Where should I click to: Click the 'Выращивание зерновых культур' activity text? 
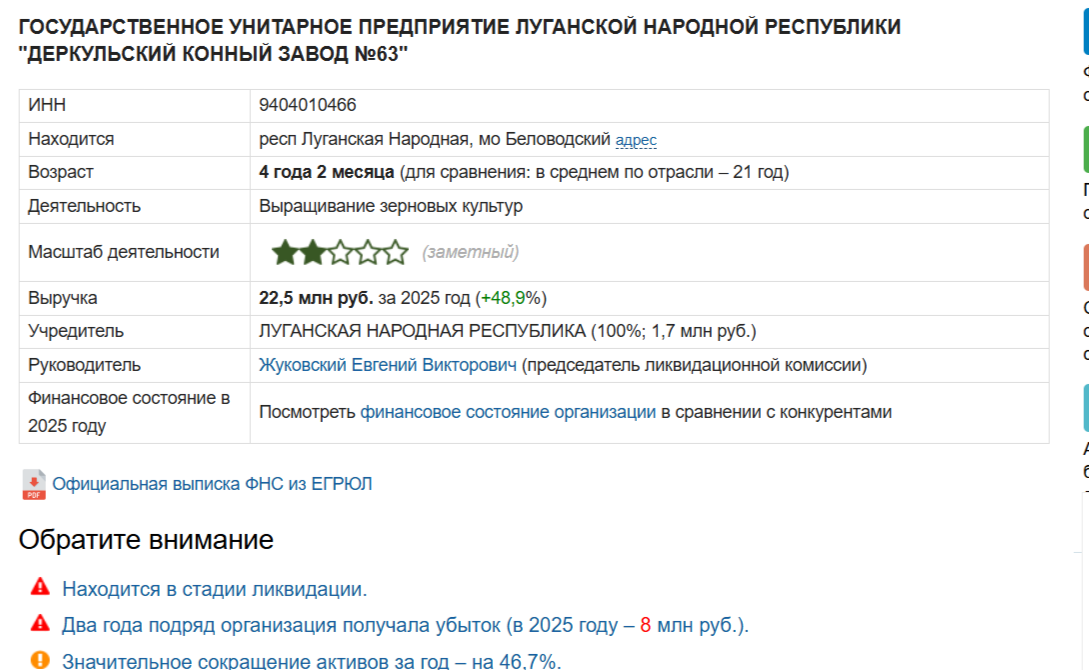(391, 206)
